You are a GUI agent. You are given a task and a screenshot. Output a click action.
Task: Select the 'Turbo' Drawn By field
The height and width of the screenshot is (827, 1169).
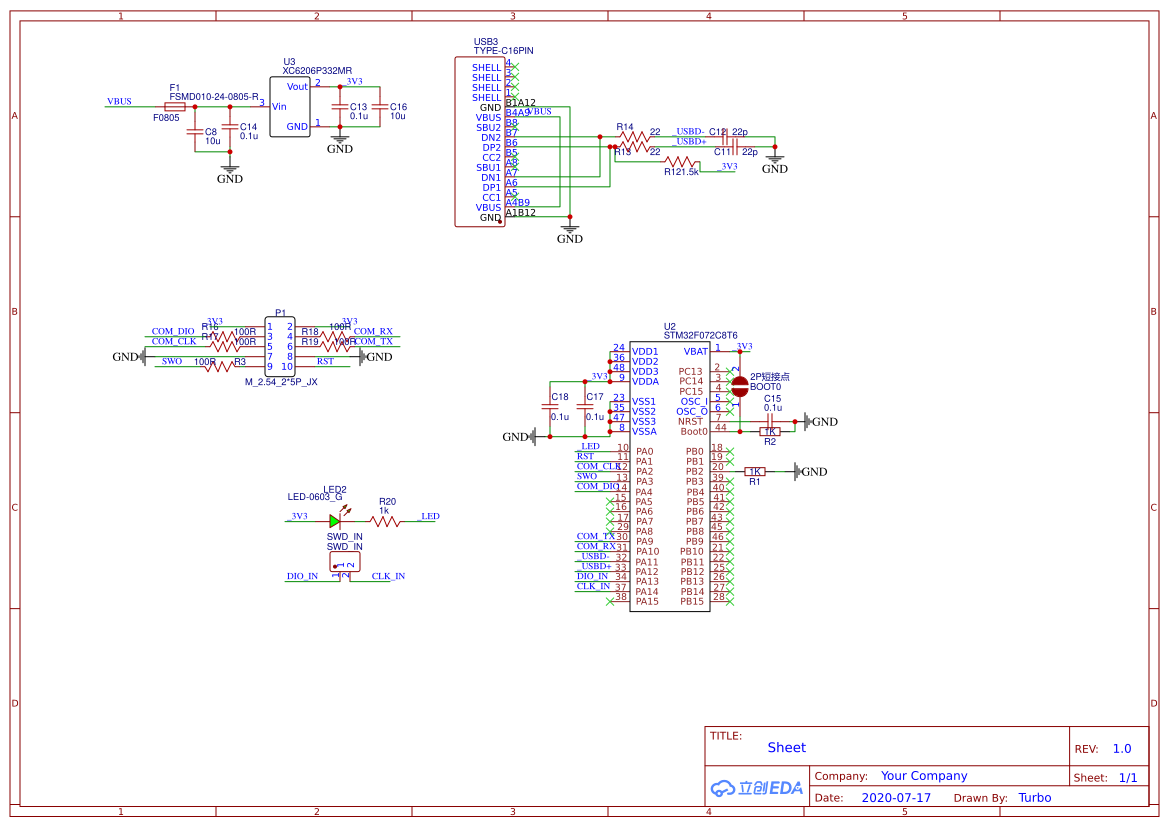tap(1034, 798)
